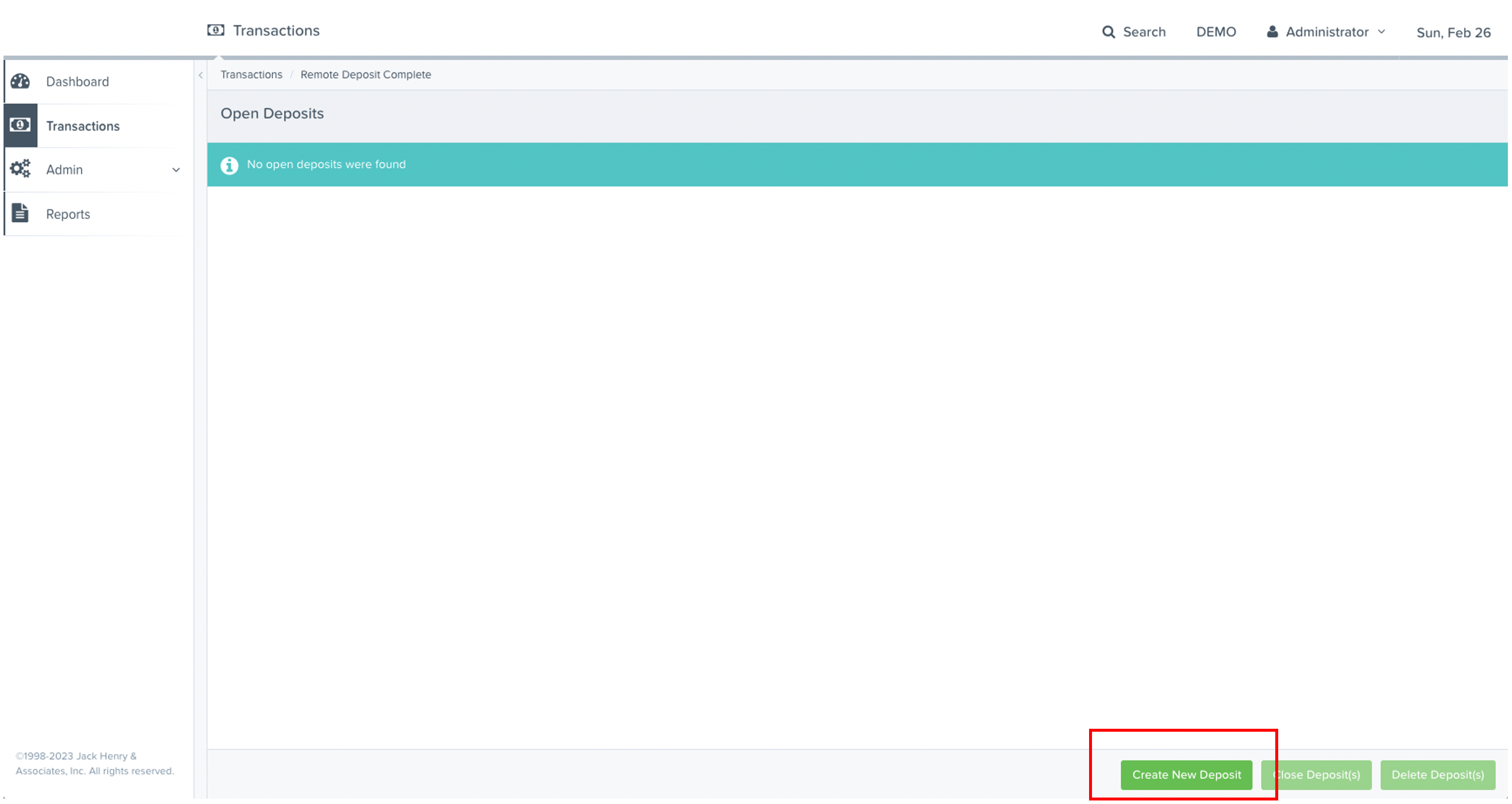Viewport: 1512px width, 804px height.
Task: Open the Transactions breadcrumb link
Action: pos(251,74)
